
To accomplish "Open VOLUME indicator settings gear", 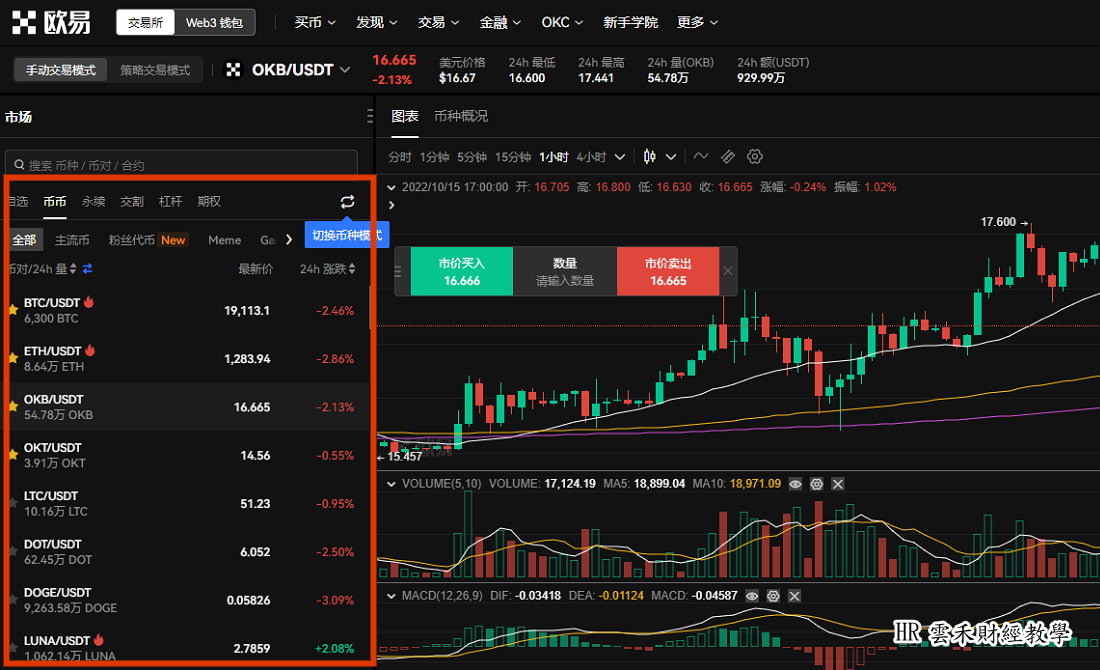I will [x=817, y=484].
